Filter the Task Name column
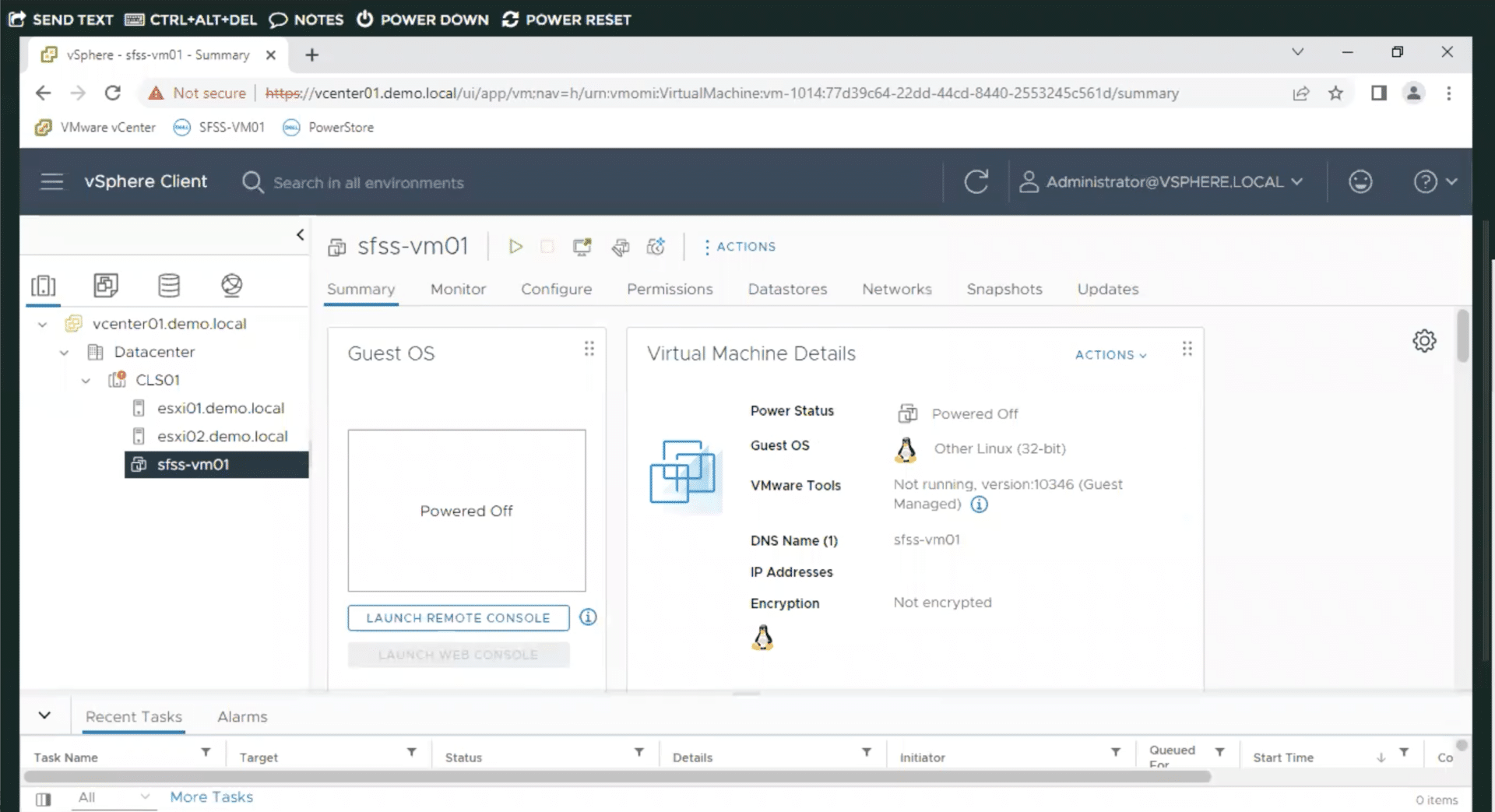Viewport: 1495px width, 812px height. point(206,753)
